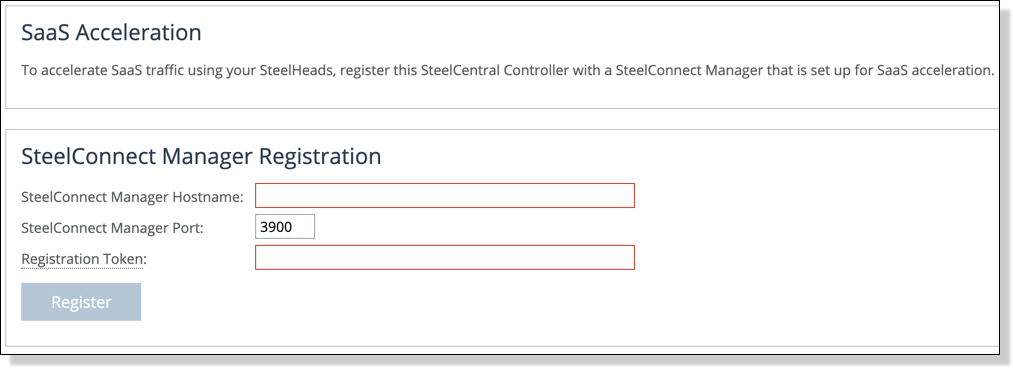The width and height of the screenshot is (1013, 368).
Task: Click the SteelConnect Manager Hostname input field
Action: [444, 196]
